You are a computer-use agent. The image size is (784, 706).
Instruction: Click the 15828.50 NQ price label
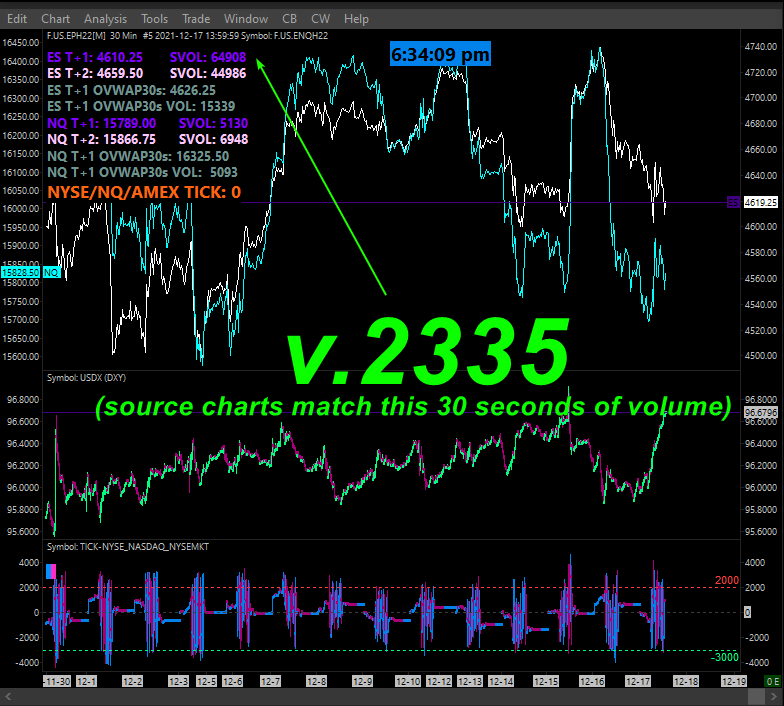tap(20, 272)
